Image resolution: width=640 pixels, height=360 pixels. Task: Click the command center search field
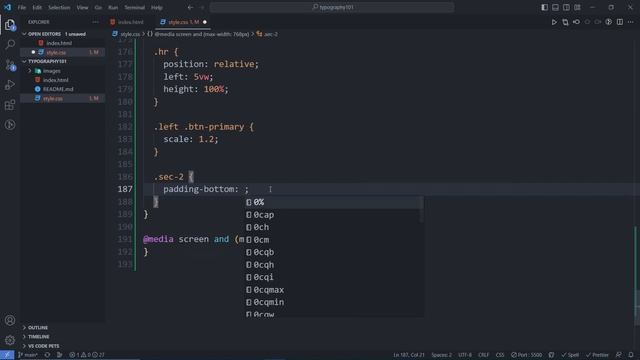click(x=332, y=7)
